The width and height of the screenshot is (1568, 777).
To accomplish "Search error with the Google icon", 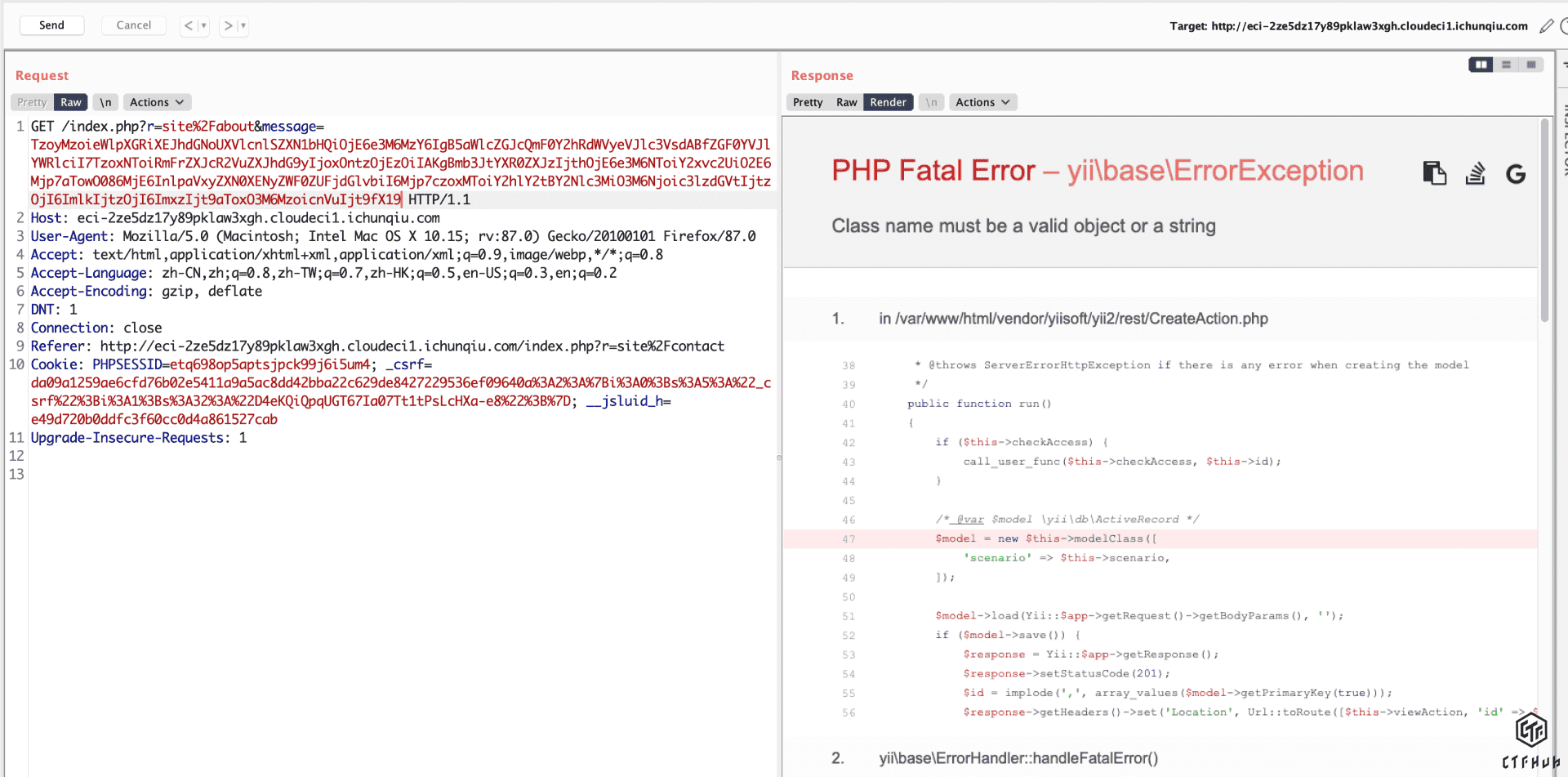I will point(1516,174).
